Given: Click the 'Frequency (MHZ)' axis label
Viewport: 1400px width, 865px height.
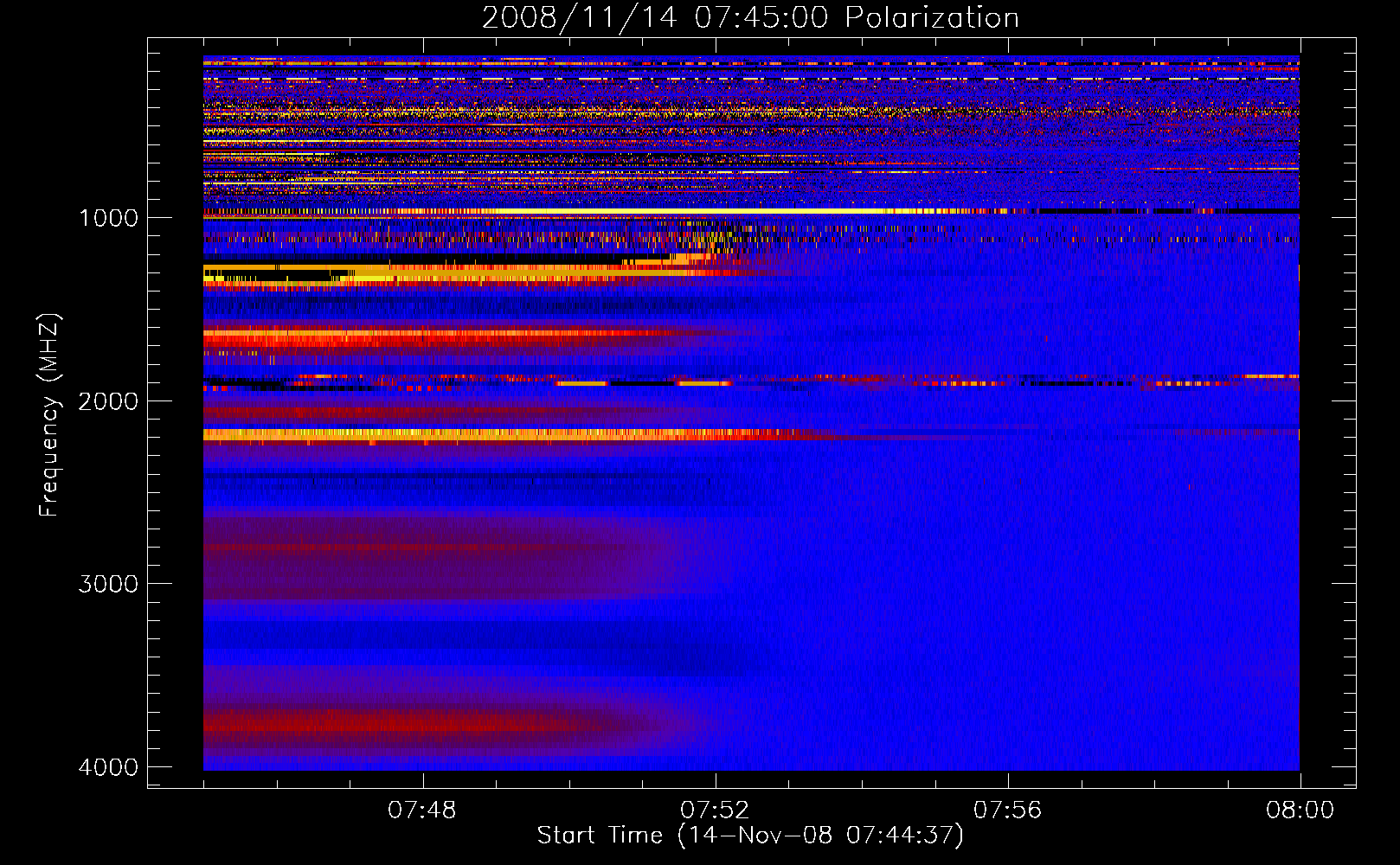Looking at the screenshot, I should click(49, 415).
